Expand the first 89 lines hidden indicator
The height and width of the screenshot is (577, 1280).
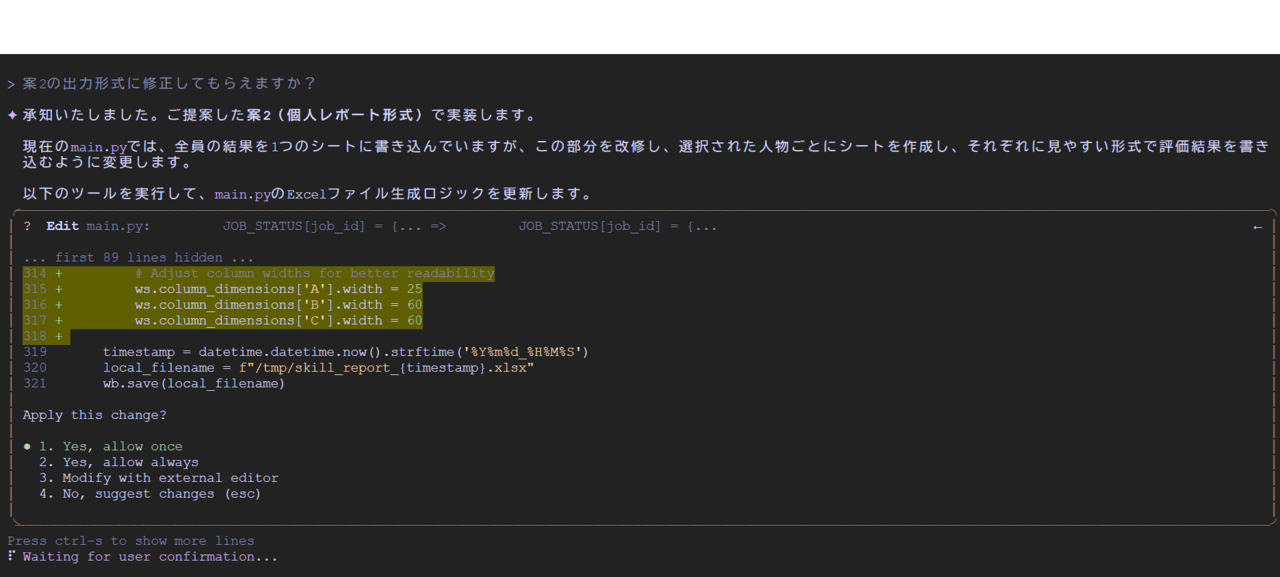coord(138,257)
